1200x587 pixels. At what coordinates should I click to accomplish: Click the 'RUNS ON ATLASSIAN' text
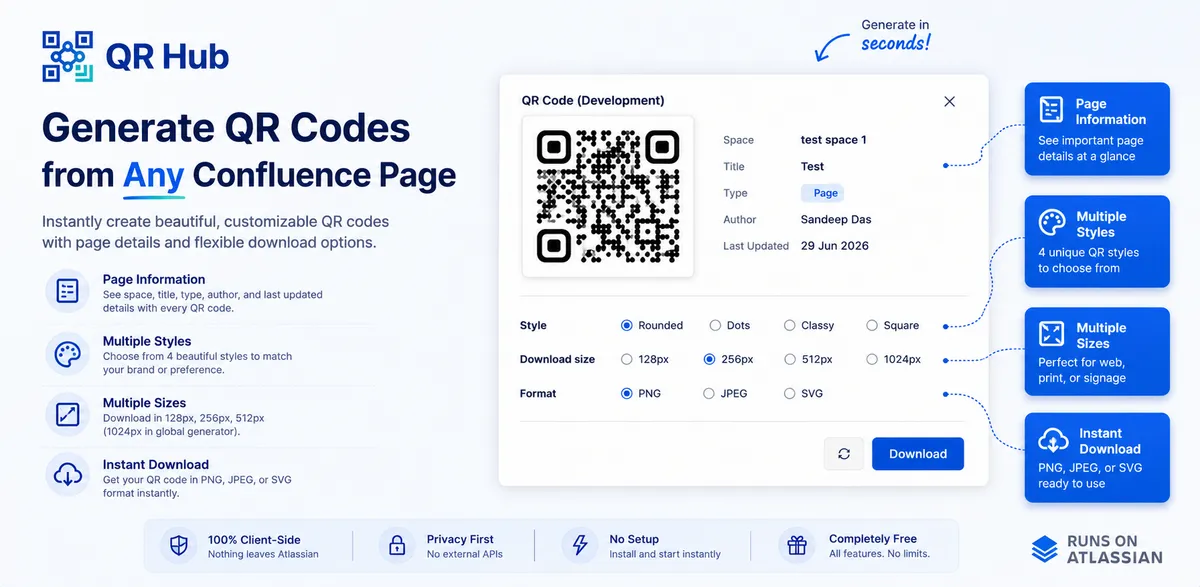pyautogui.click(x=1114, y=549)
